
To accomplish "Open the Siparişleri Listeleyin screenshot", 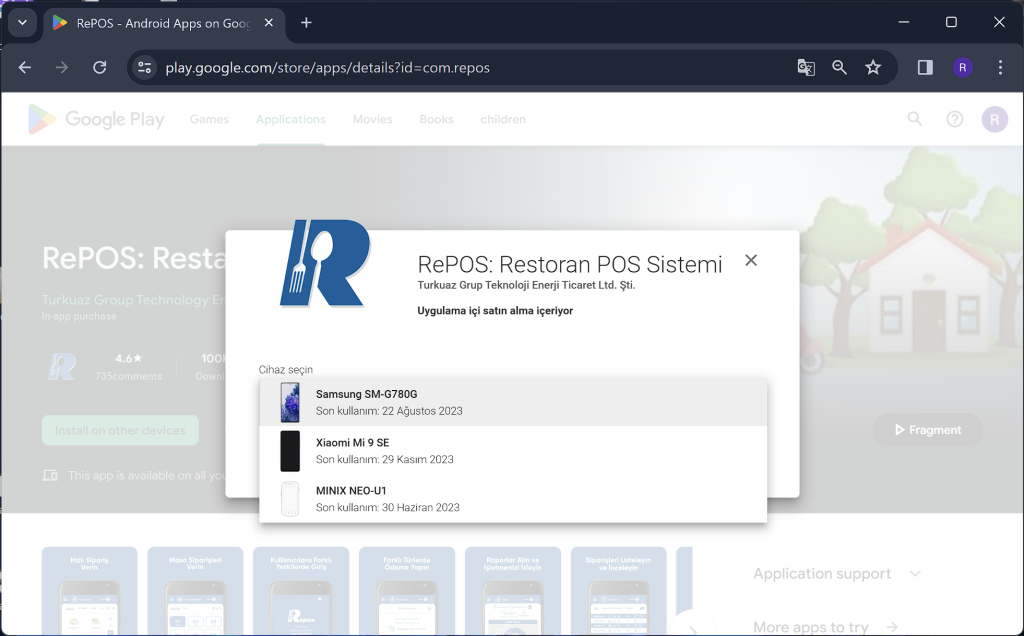I will 618,591.
